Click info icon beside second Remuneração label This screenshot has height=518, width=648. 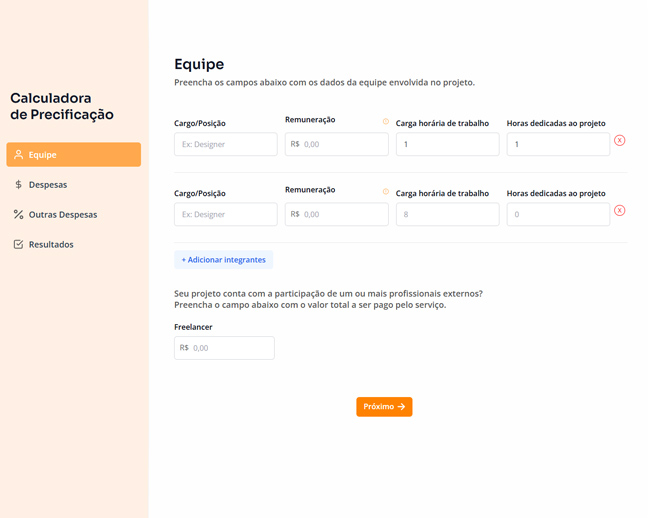(x=385, y=192)
